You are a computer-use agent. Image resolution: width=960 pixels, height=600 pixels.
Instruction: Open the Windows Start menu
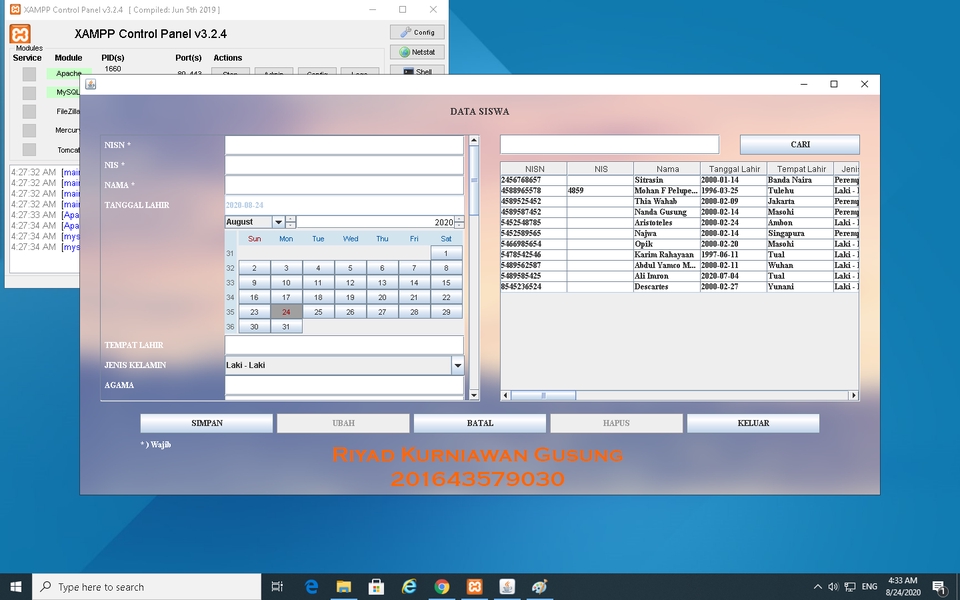[15, 586]
